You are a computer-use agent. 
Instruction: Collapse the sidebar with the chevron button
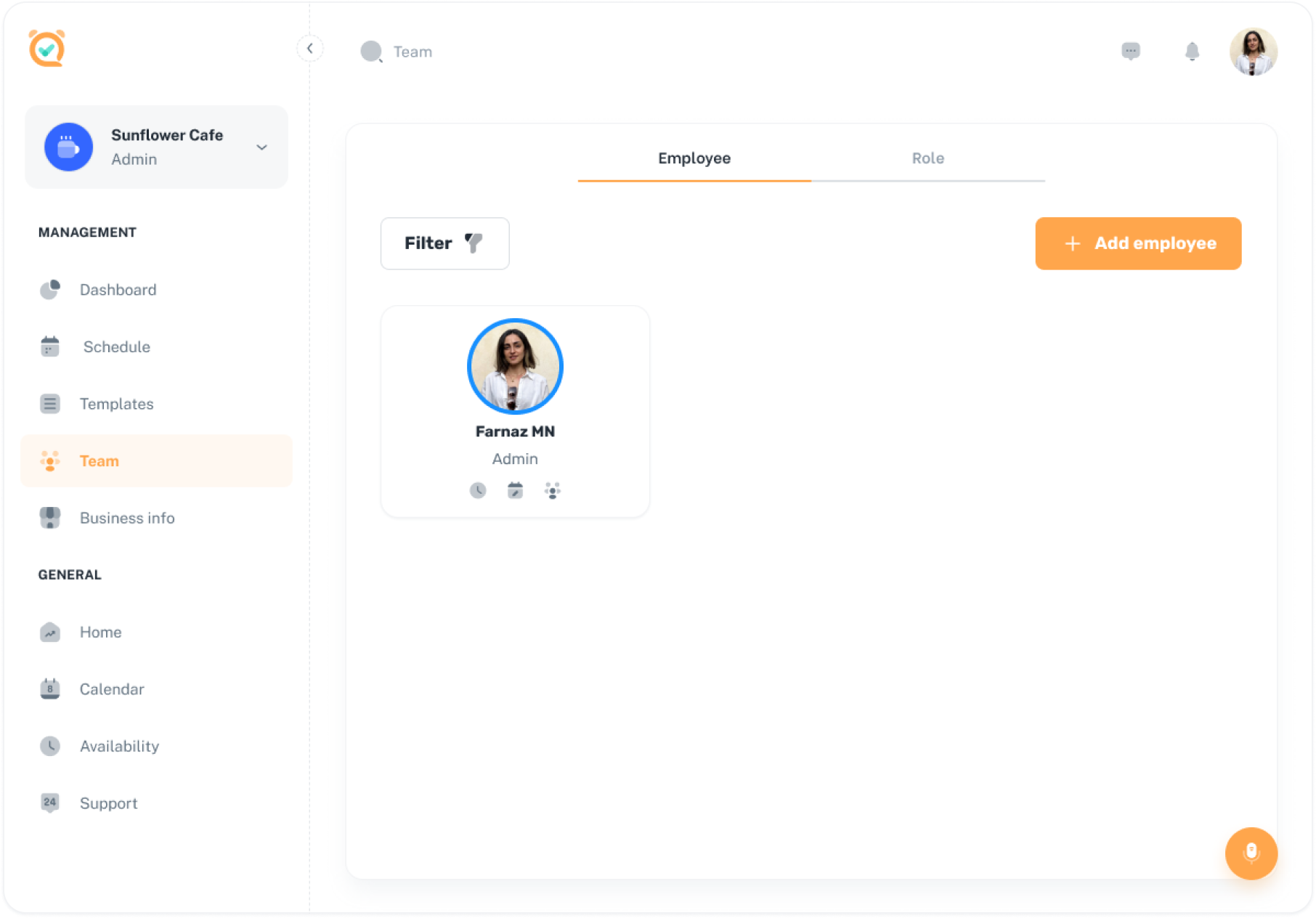point(310,49)
